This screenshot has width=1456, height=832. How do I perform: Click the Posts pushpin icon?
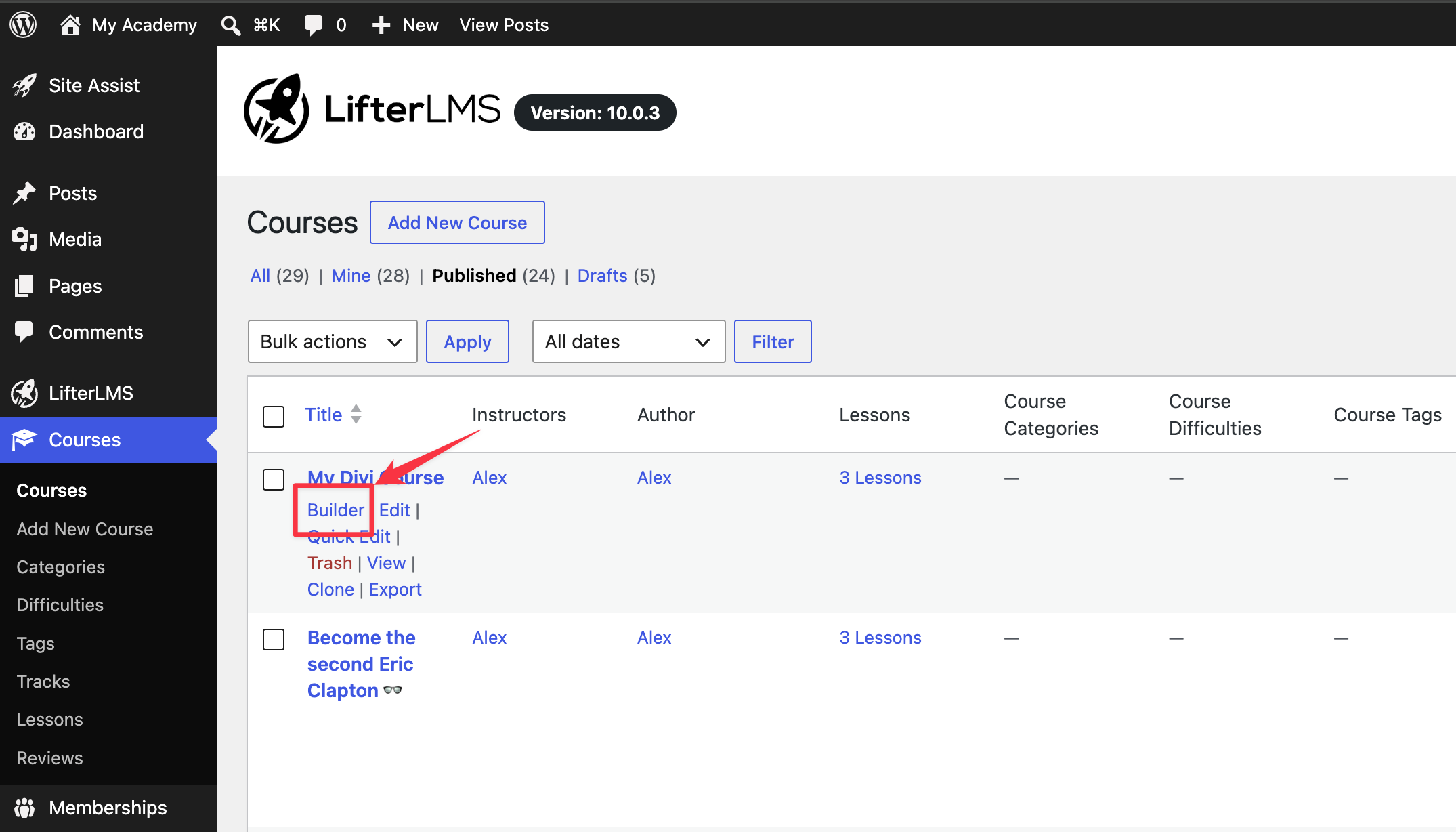24,193
